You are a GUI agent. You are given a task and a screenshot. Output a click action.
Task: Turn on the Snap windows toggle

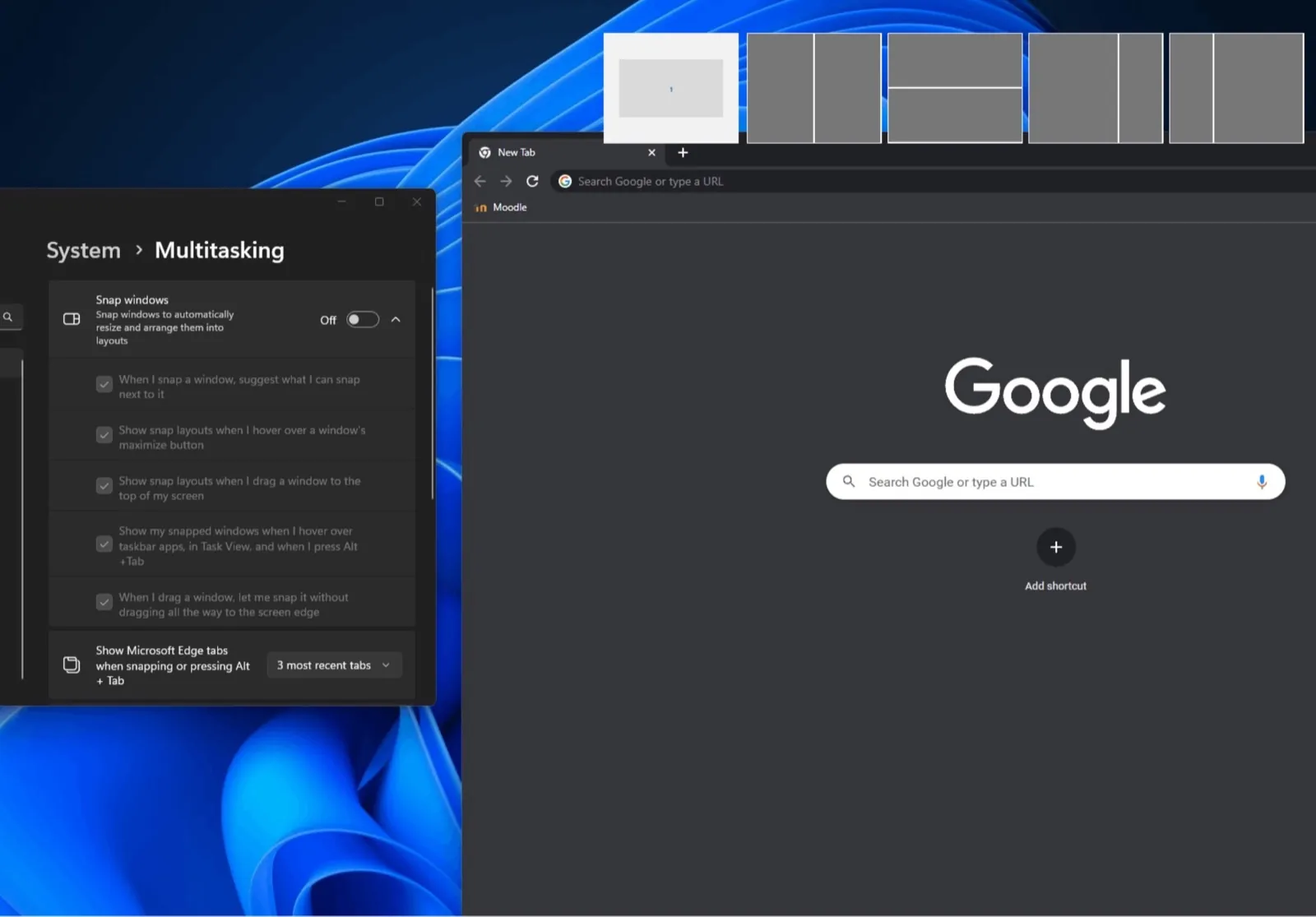pos(362,319)
